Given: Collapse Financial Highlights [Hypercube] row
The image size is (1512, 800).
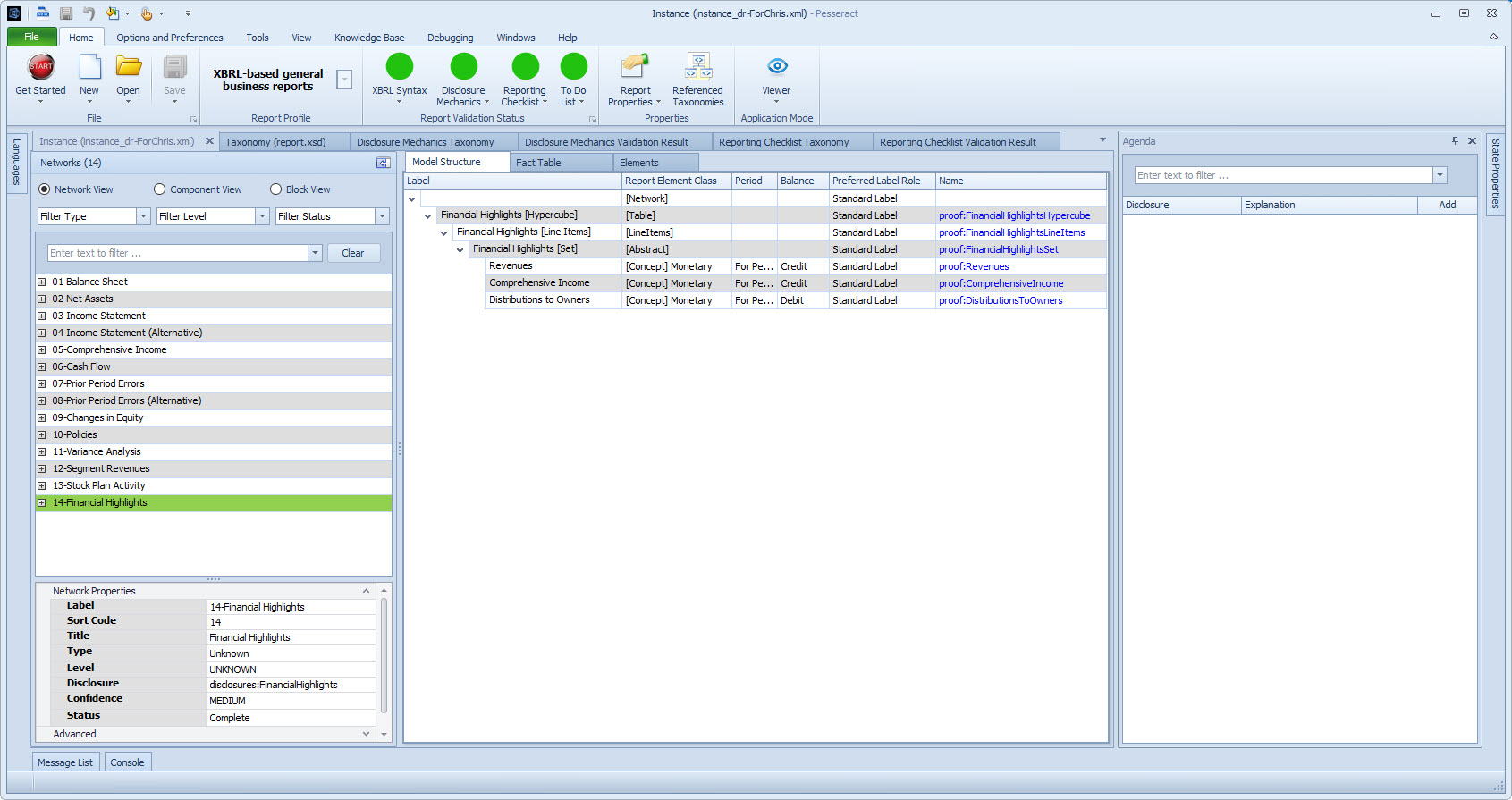Looking at the screenshot, I should click(x=427, y=215).
